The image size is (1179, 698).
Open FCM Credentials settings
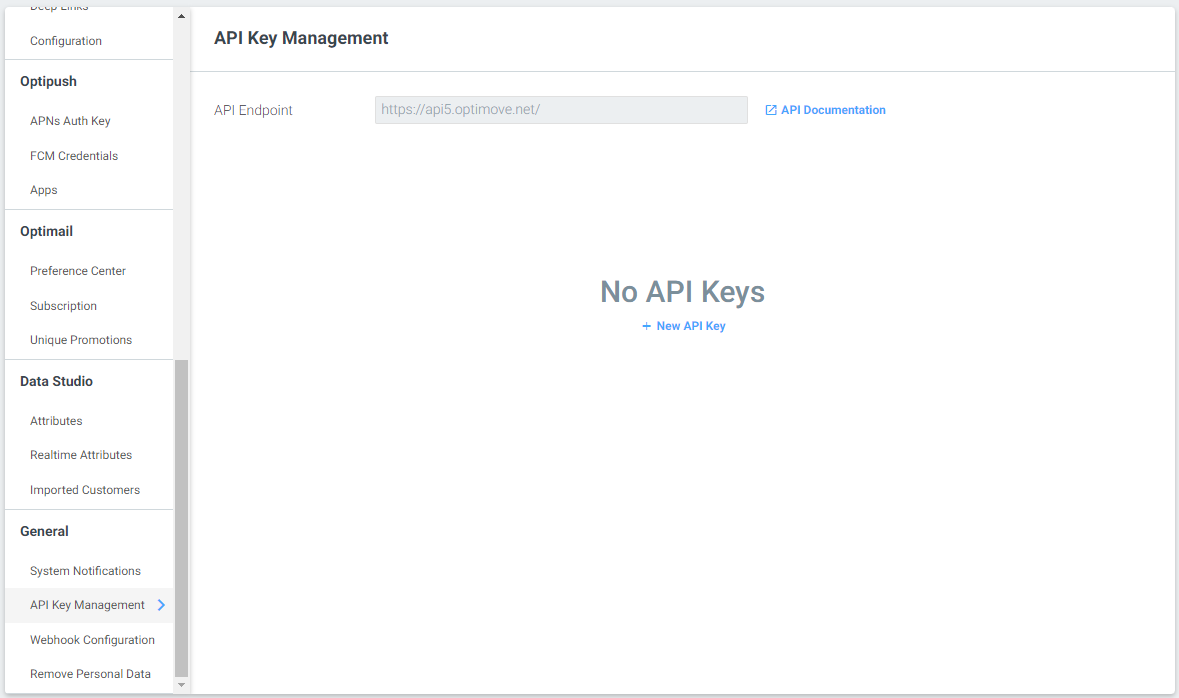coord(74,155)
